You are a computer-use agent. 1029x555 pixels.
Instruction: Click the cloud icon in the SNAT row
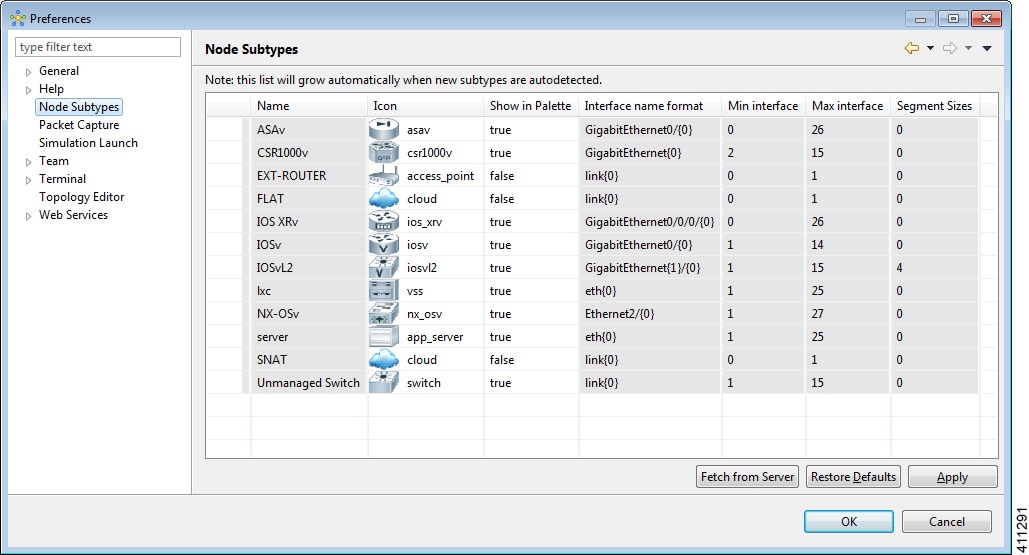(384, 359)
